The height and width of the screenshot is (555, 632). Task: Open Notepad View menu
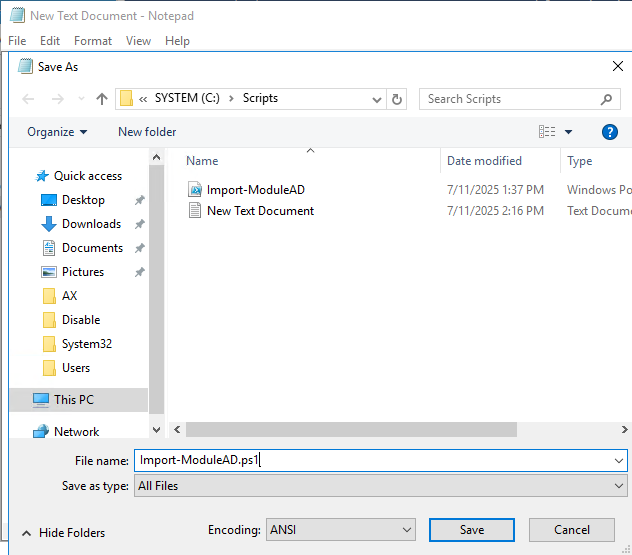click(138, 41)
